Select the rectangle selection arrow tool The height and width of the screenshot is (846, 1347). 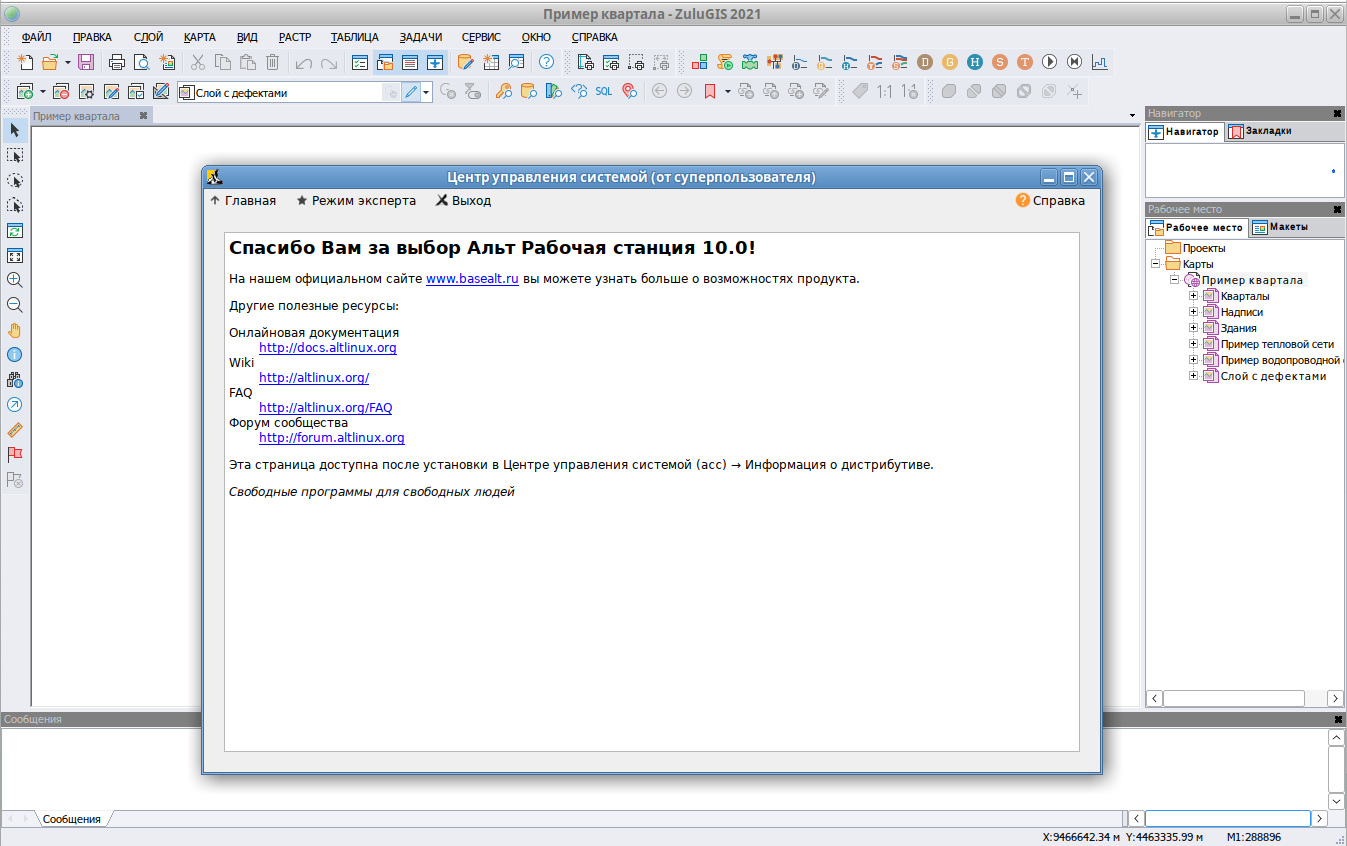coord(15,156)
